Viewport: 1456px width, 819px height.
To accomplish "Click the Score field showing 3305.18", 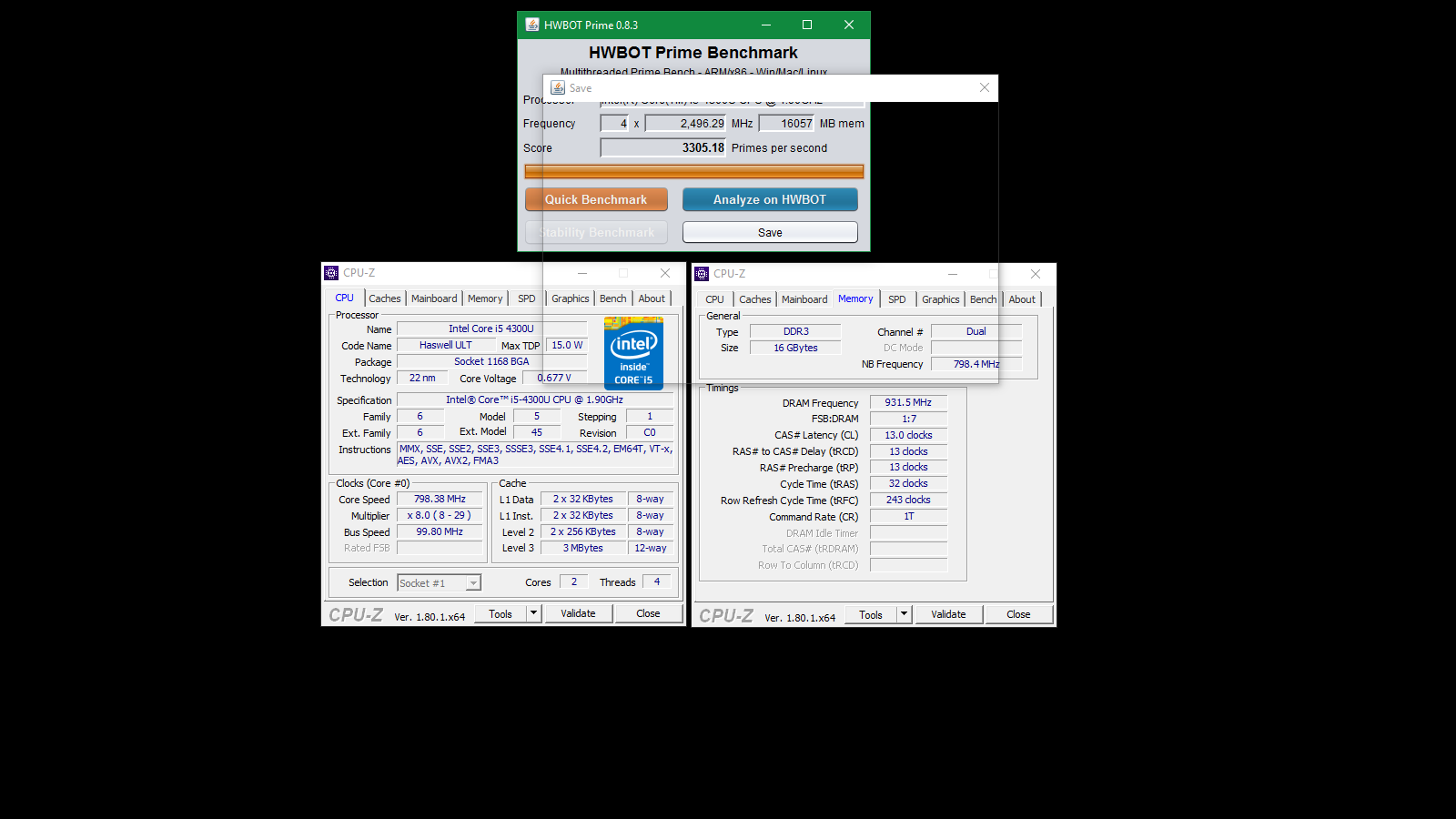I will [663, 147].
